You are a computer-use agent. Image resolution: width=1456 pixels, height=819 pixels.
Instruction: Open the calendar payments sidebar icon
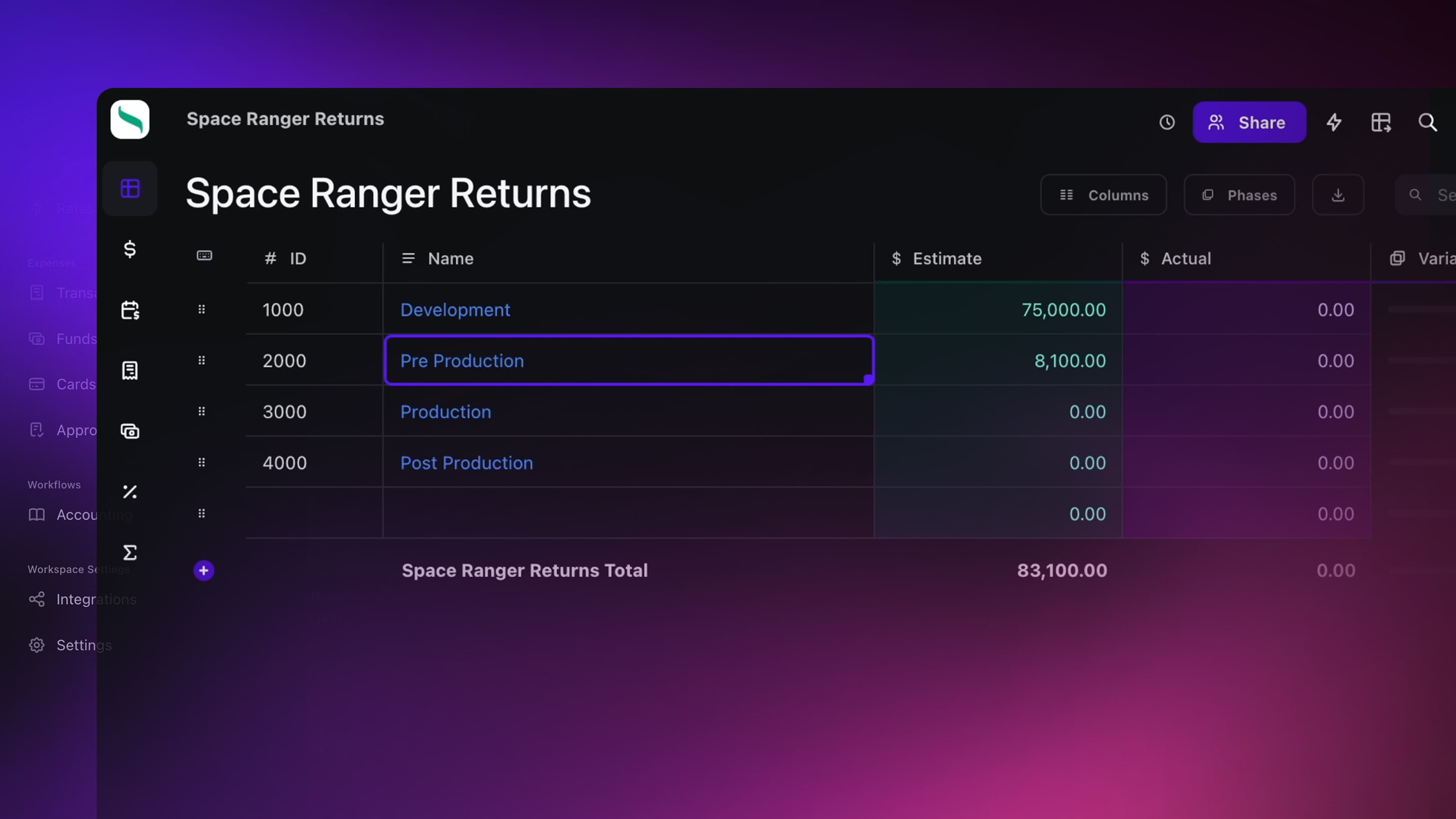click(x=130, y=310)
